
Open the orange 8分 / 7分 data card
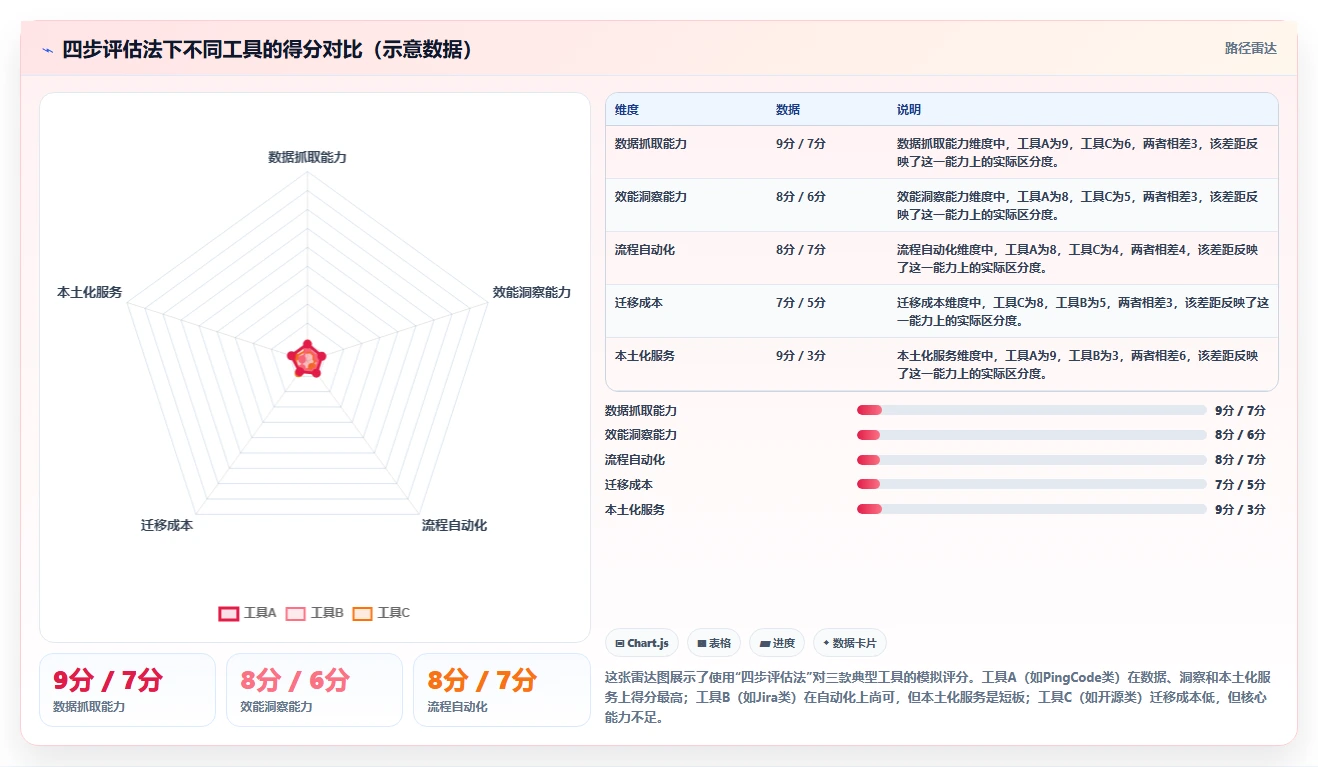tap(502, 690)
